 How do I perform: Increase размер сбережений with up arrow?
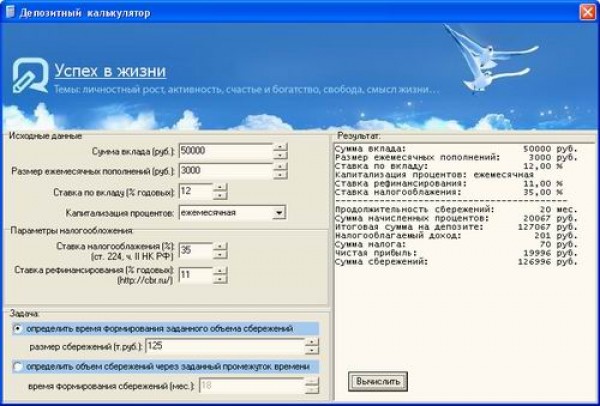pyautogui.click(x=312, y=342)
